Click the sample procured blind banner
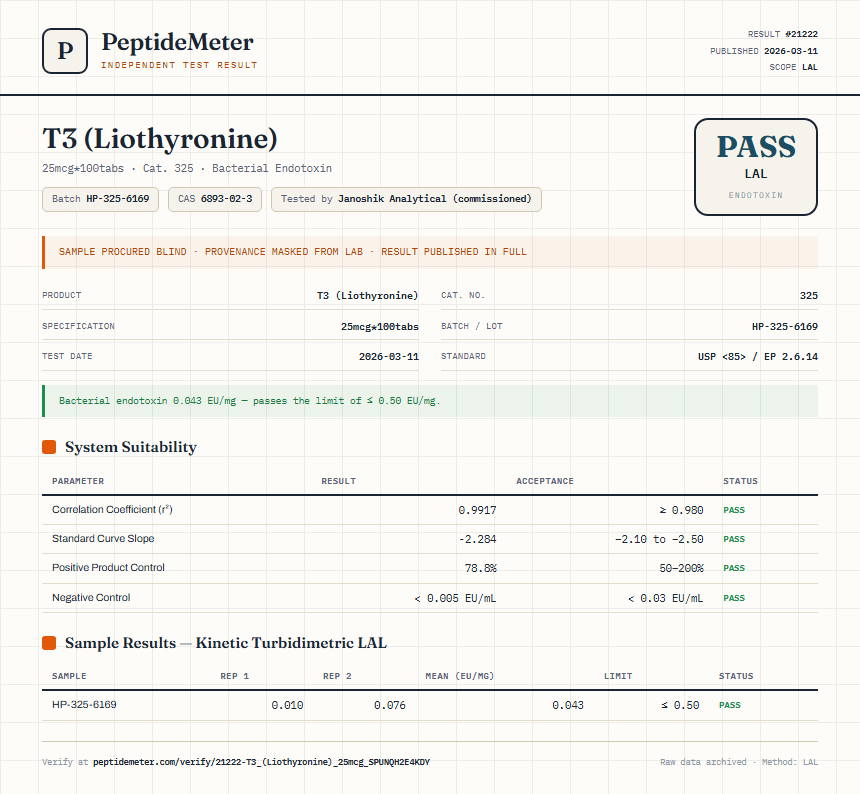Screen dimensions: 860x794 click(x=430, y=252)
